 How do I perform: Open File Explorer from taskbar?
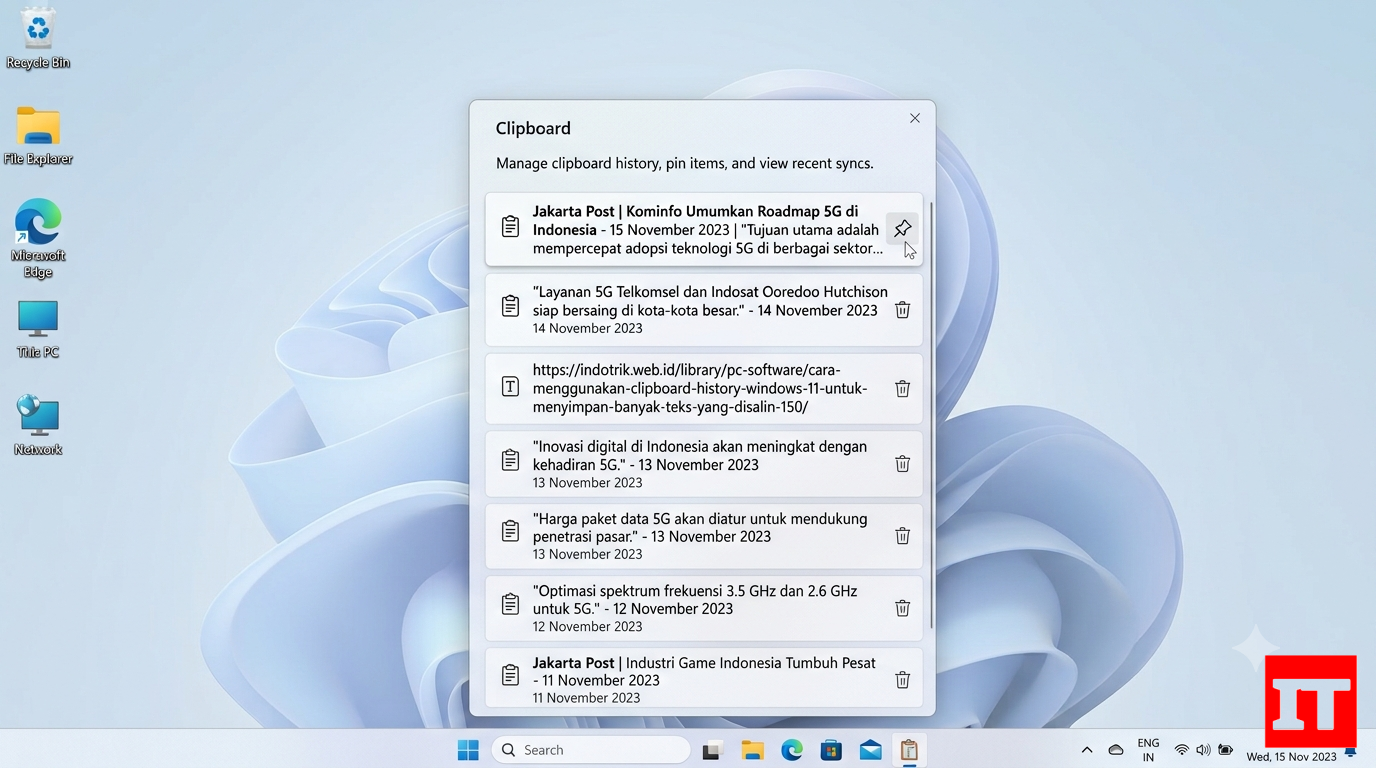click(x=752, y=750)
